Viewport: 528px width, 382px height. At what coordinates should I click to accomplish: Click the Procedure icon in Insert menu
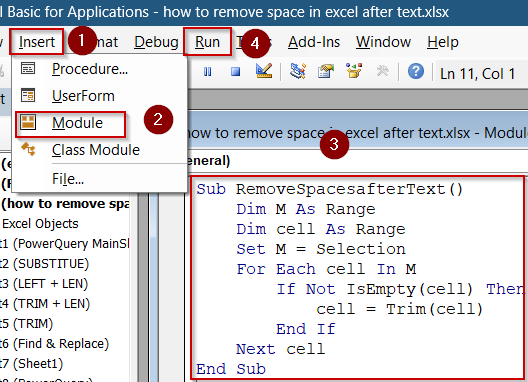28,68
